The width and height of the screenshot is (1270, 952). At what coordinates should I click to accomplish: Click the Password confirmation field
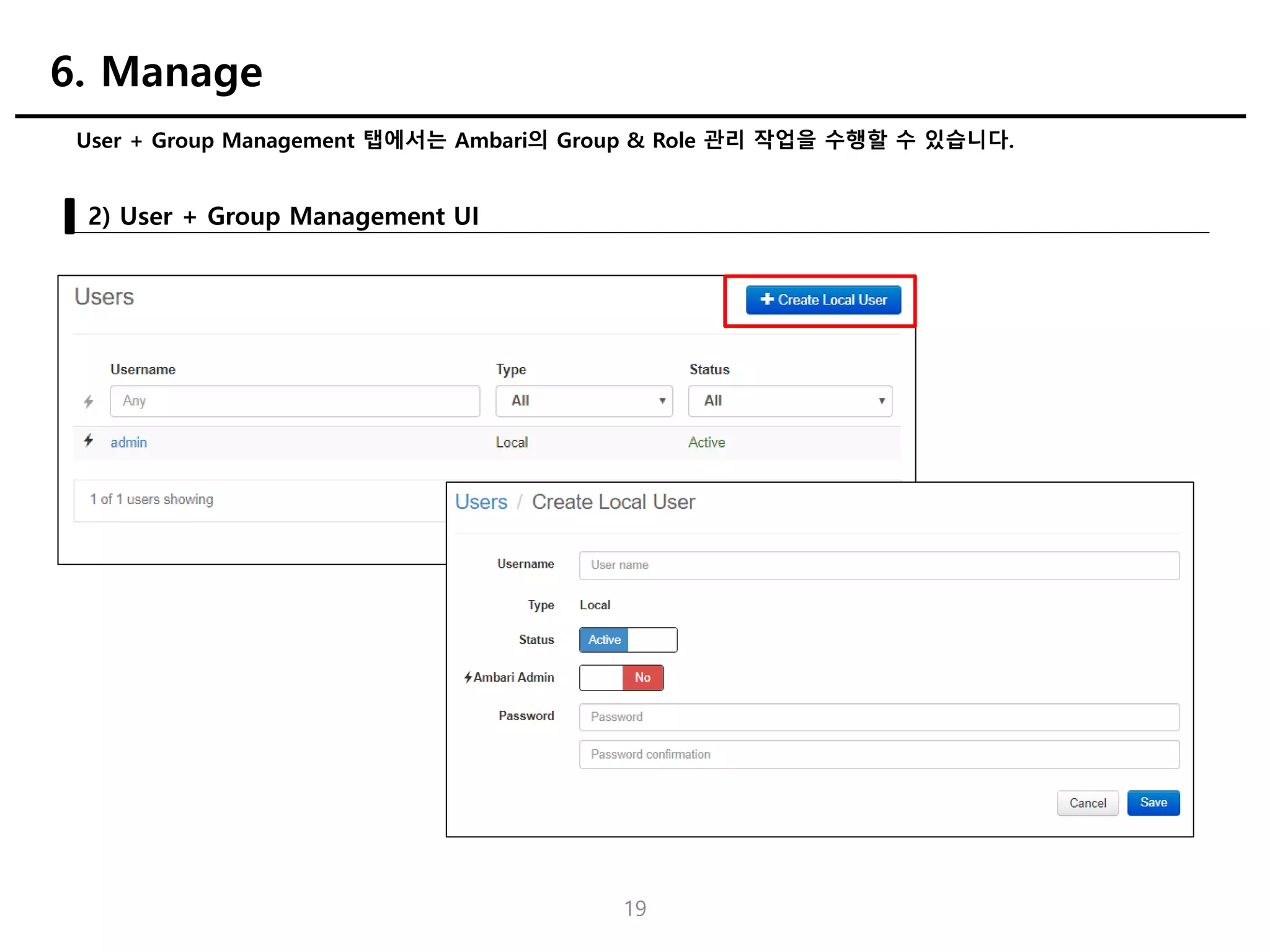[x=879, y=754]
